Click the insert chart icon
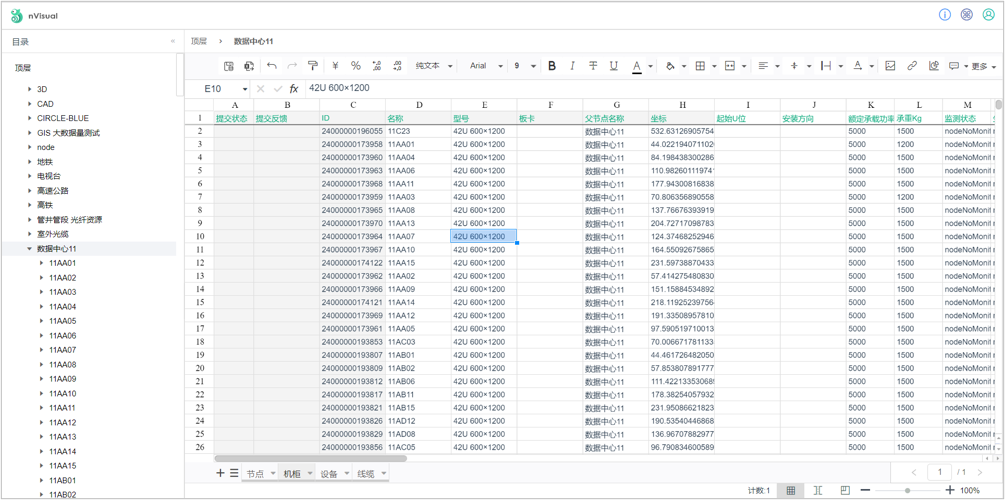1005x500 pixels. coord(933,65)
